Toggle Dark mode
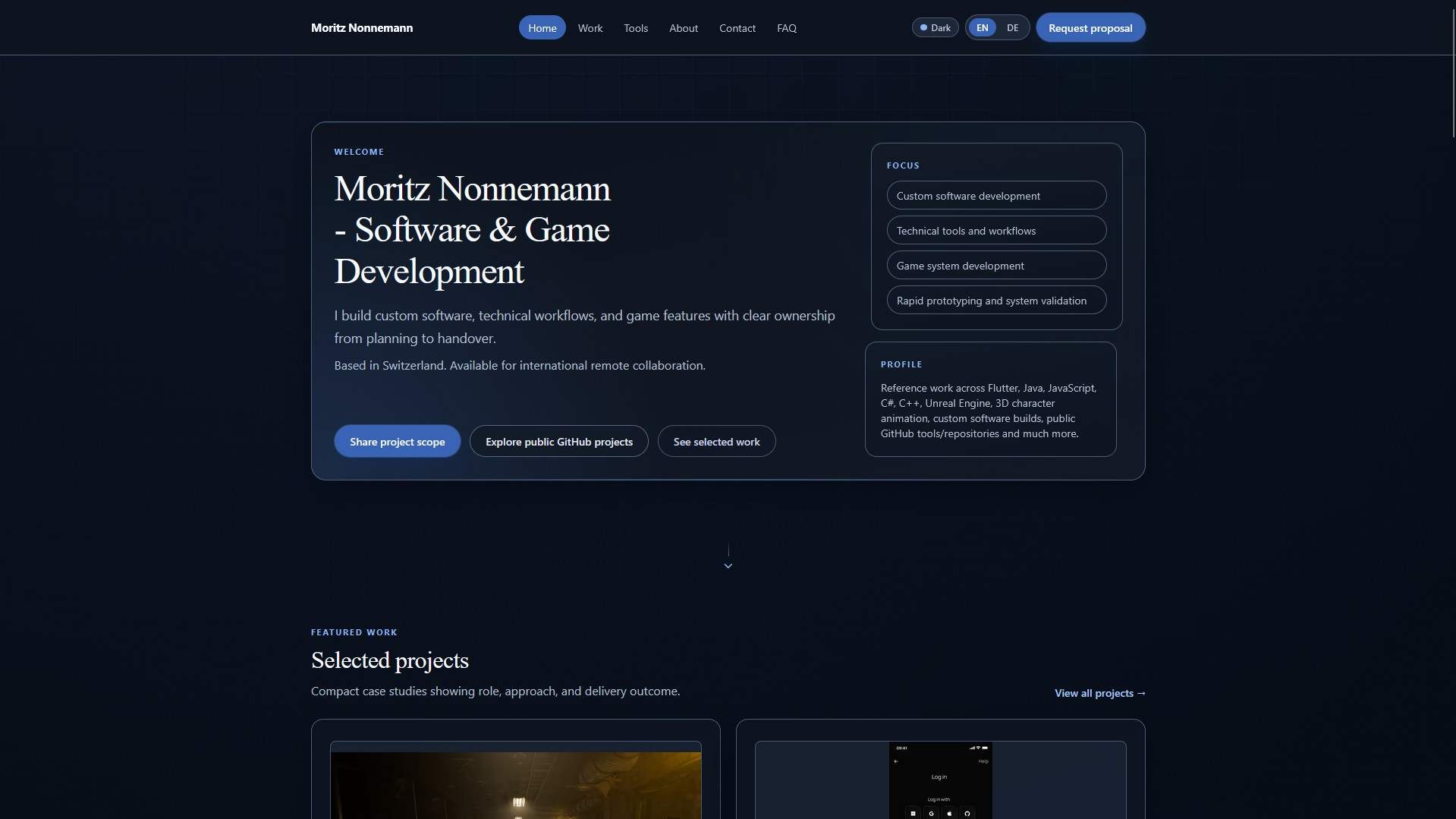Viewport: 1456px width, 819px height. coord(935,27)
